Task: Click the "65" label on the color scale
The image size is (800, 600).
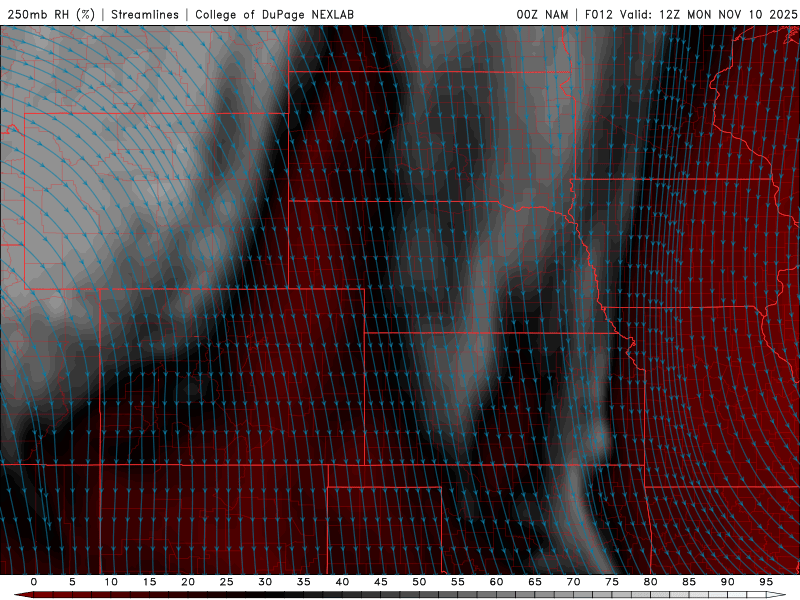Action: (535, 582)
